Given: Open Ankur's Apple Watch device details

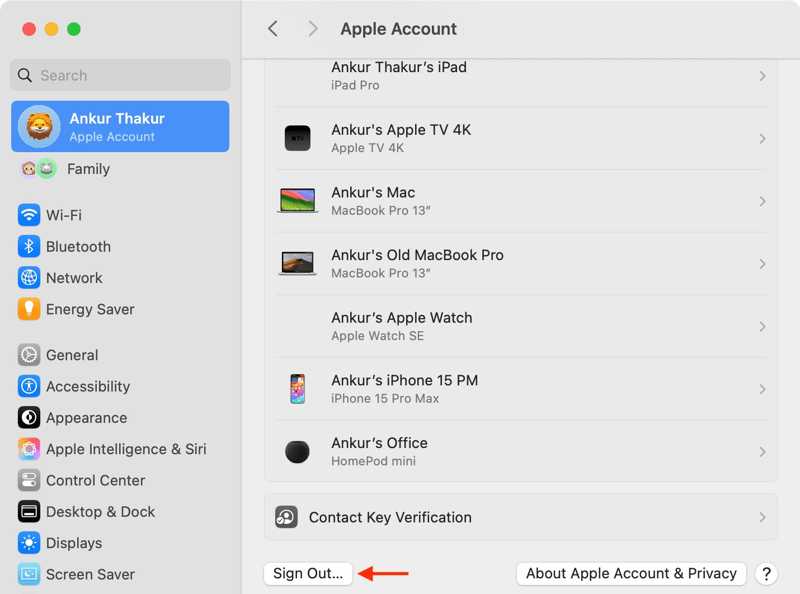Looking at the screenshot, I should [x=521, y=327].
